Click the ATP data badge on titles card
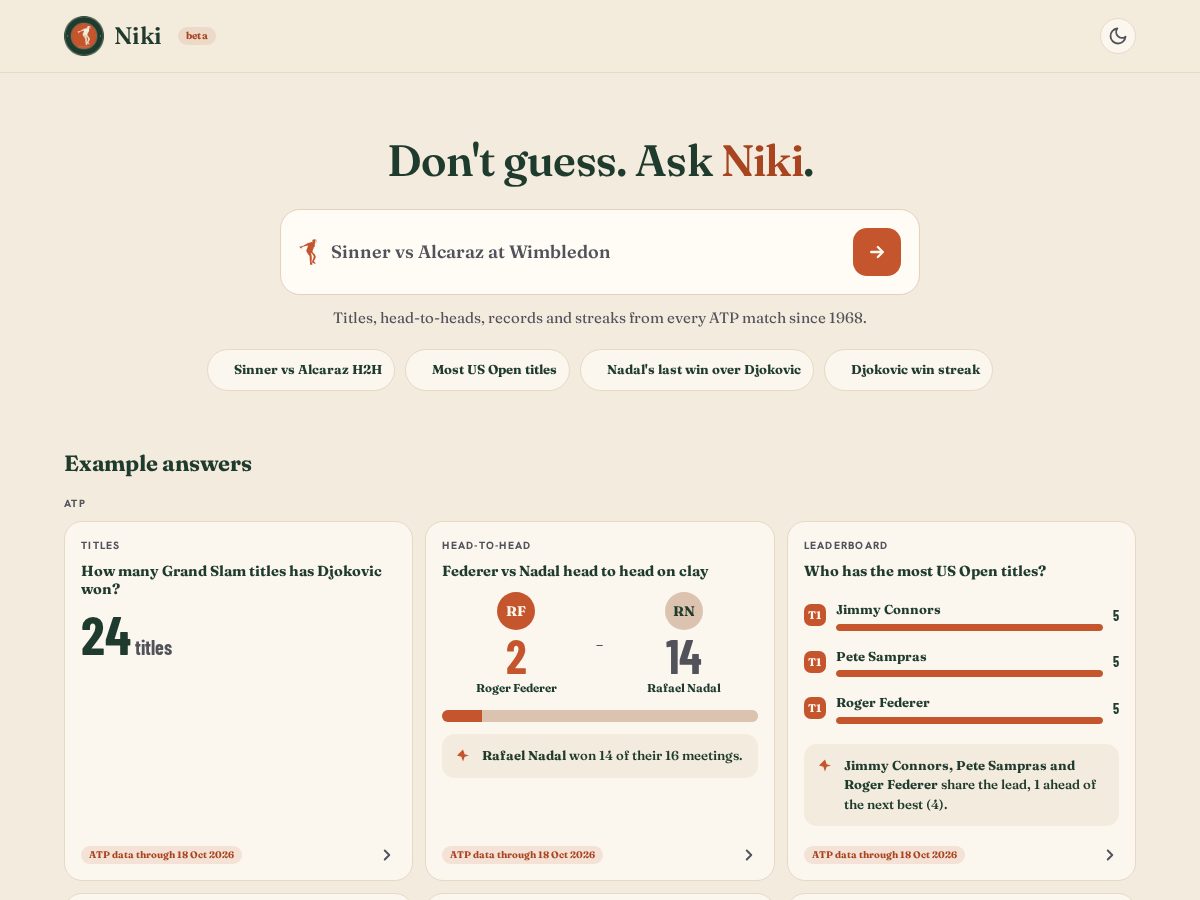Viewport: 1200px width, 900px height. [x=161, y=855]
